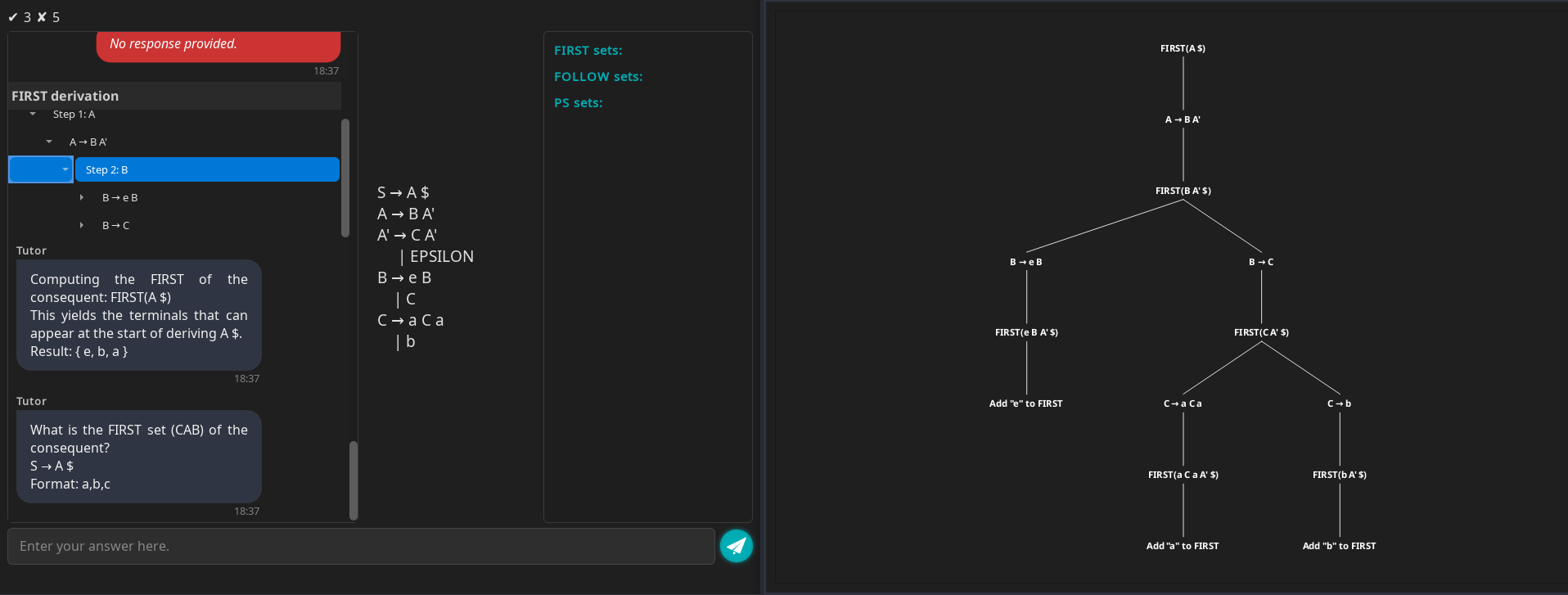Select the FIRST(b A' $) graph node
The height and width of the screenshot is (595, 1568).
coord(1339,475)
